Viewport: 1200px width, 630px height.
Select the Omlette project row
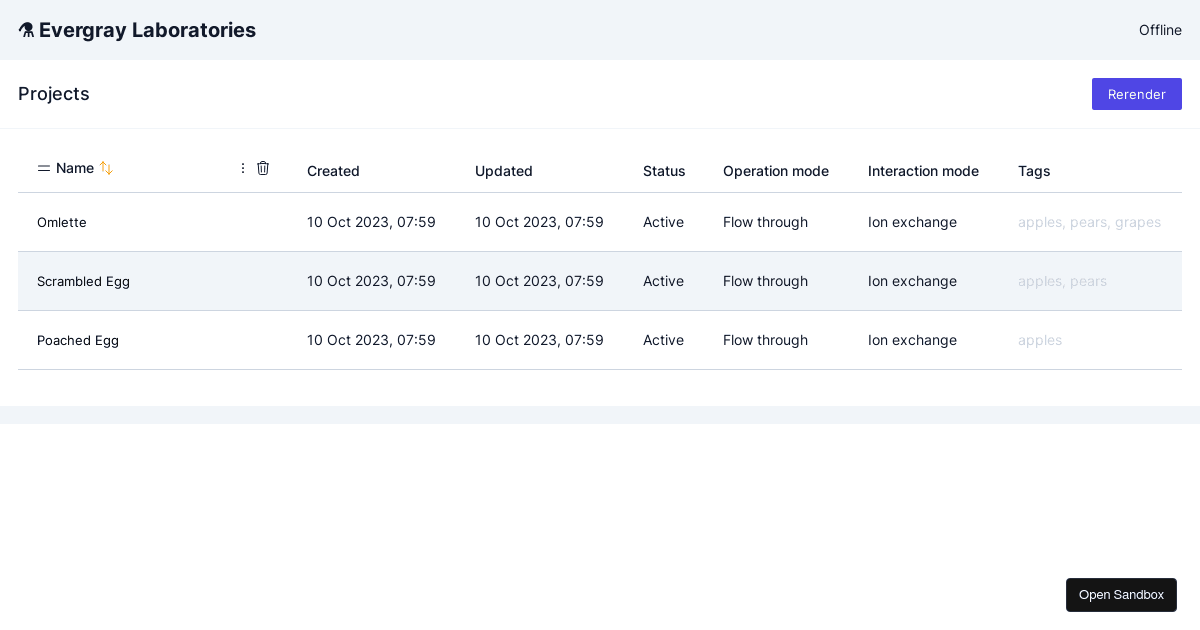pos(61,222)
